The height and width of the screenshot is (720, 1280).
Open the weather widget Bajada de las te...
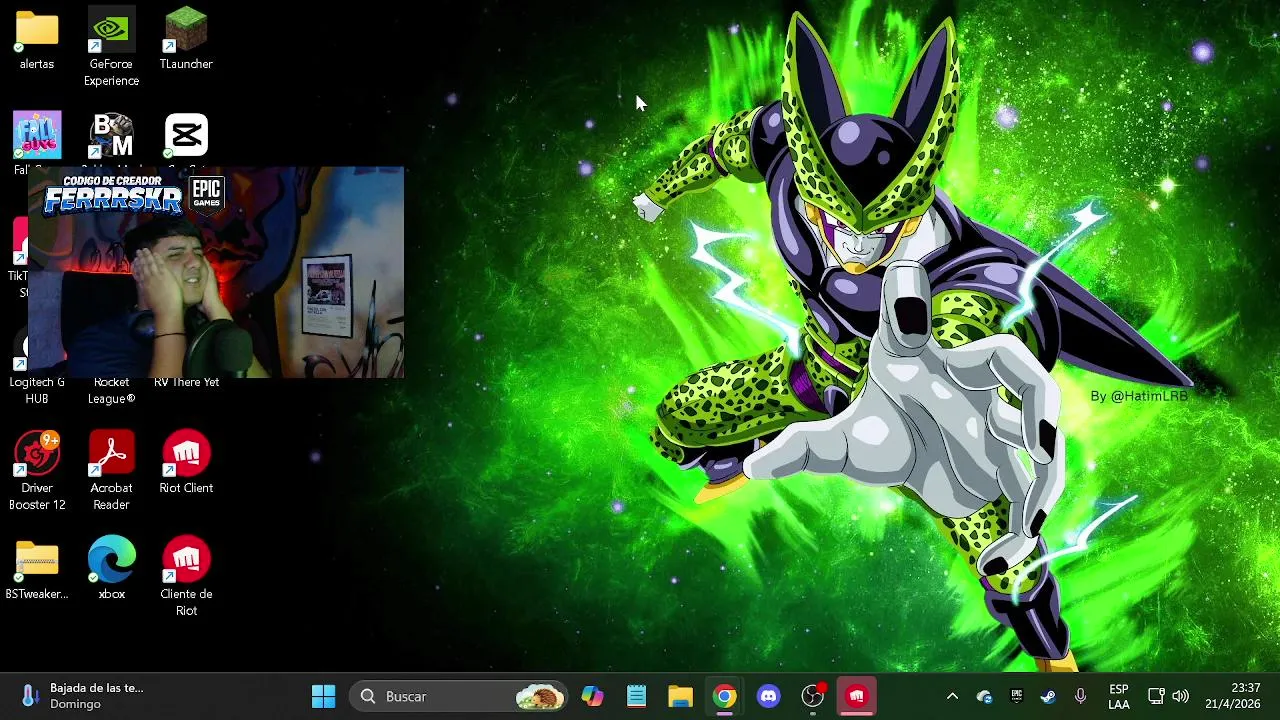coord(82,696)
